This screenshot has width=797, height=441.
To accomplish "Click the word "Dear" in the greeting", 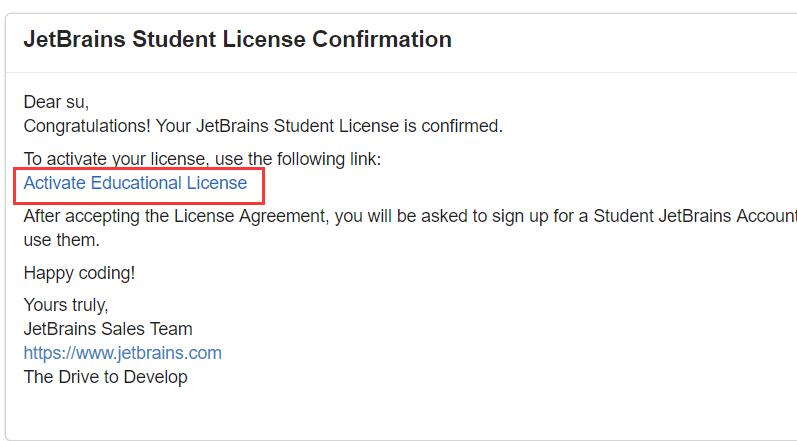I will [x=42, y=101].
